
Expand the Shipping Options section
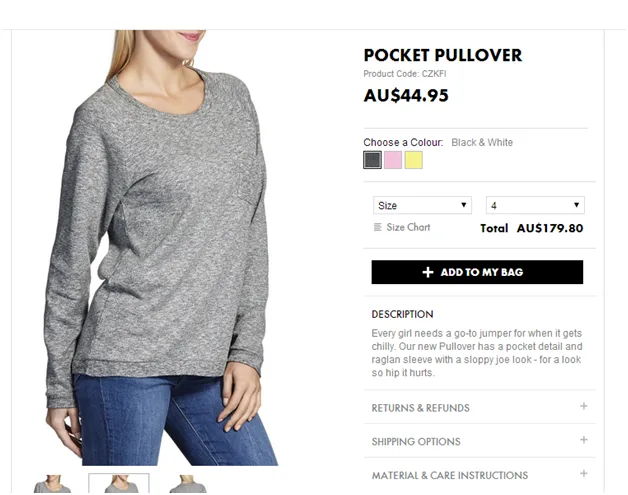(479, 441)
